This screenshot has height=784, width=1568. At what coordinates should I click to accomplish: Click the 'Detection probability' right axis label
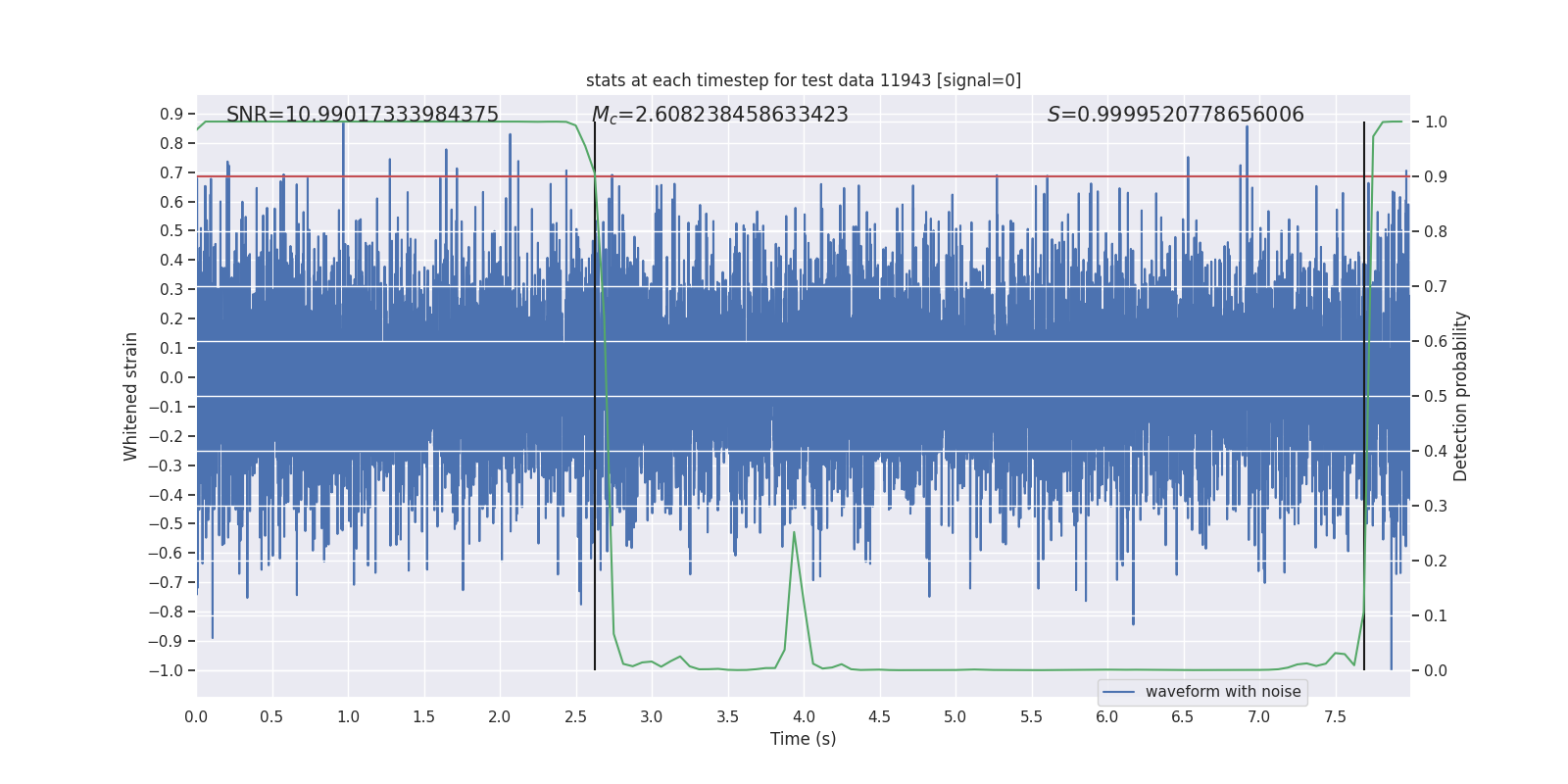1461,396
